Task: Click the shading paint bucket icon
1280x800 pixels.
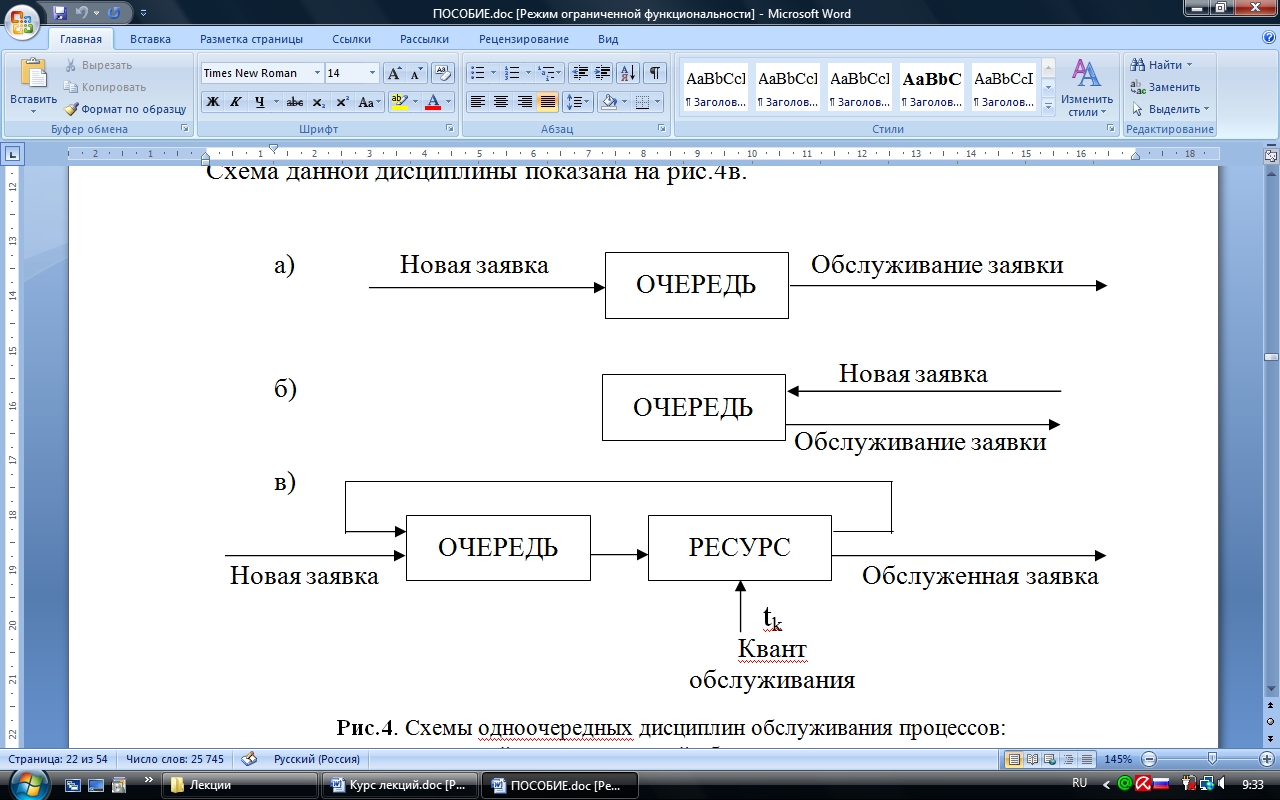Action: click(608, 102)
